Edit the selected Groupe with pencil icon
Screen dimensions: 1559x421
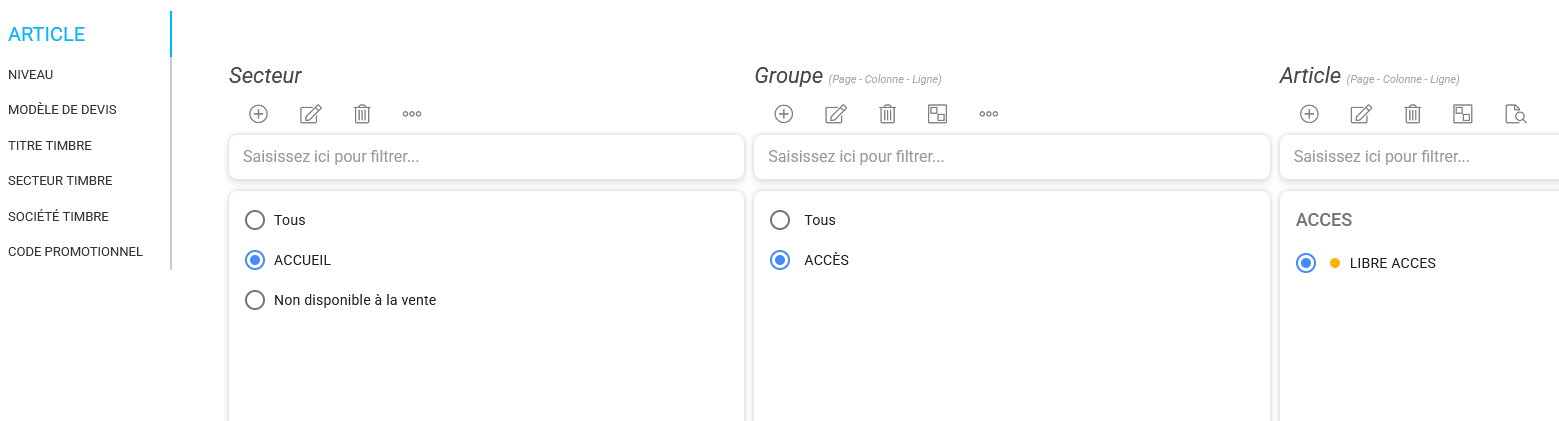point(836,114)
